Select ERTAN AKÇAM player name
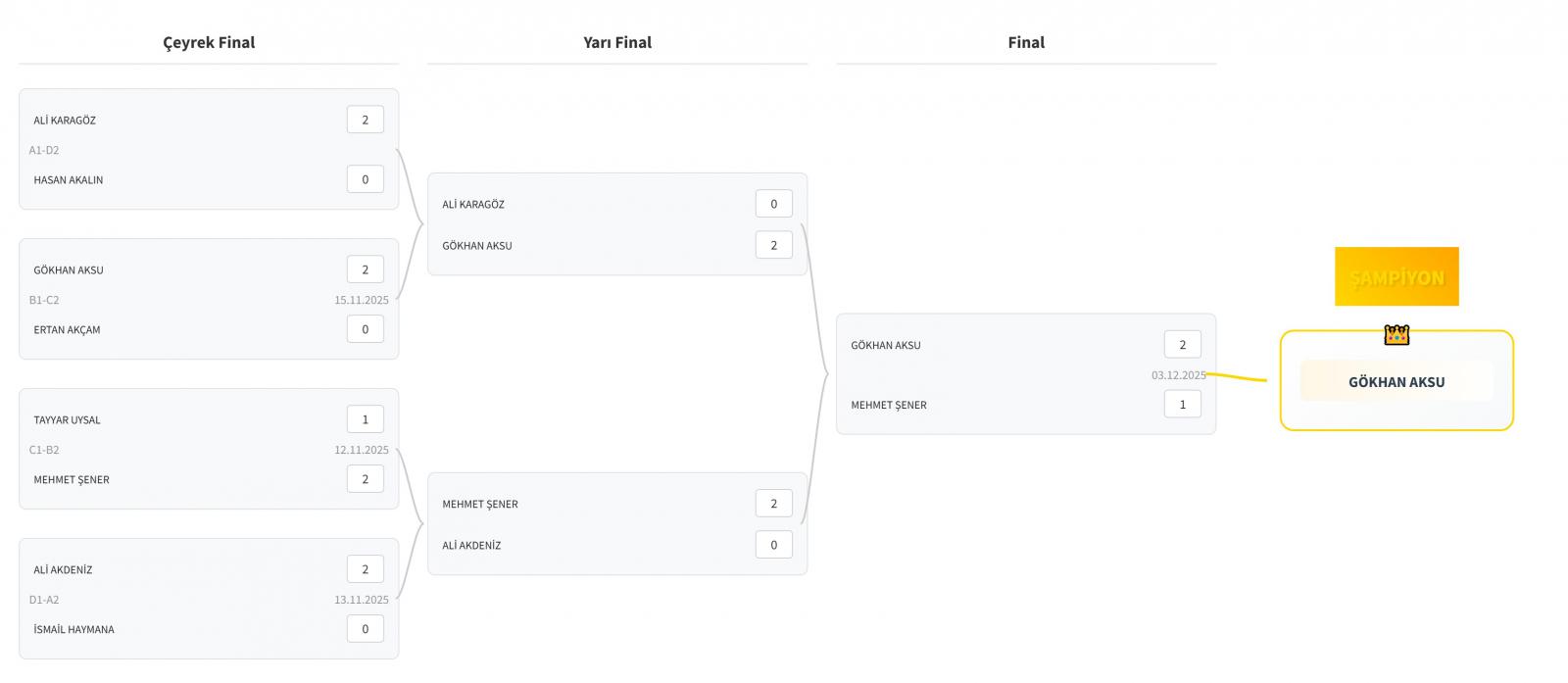This screenshot has height=683, width=1568. (x=67, y=330)
